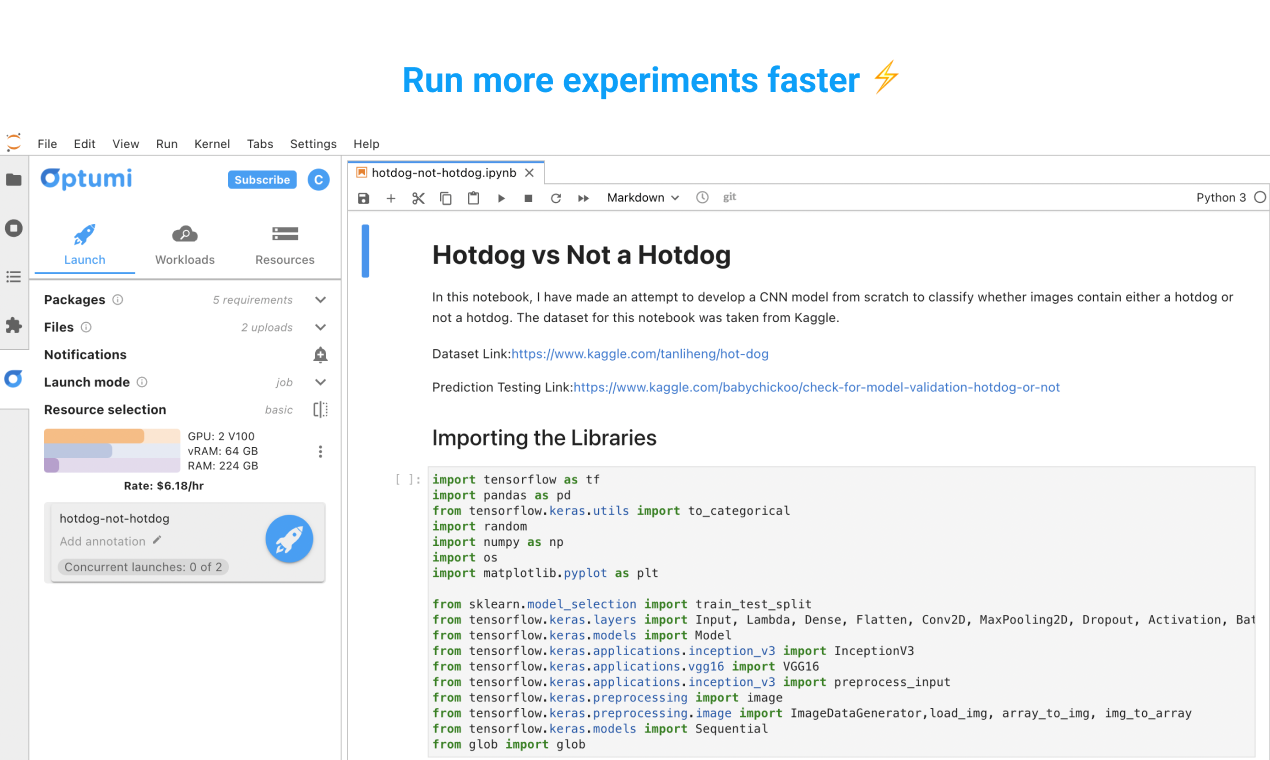Switch to the Workloads tab
The height and width of the screenshot is (760, 1270).
[x=185, y=245]
